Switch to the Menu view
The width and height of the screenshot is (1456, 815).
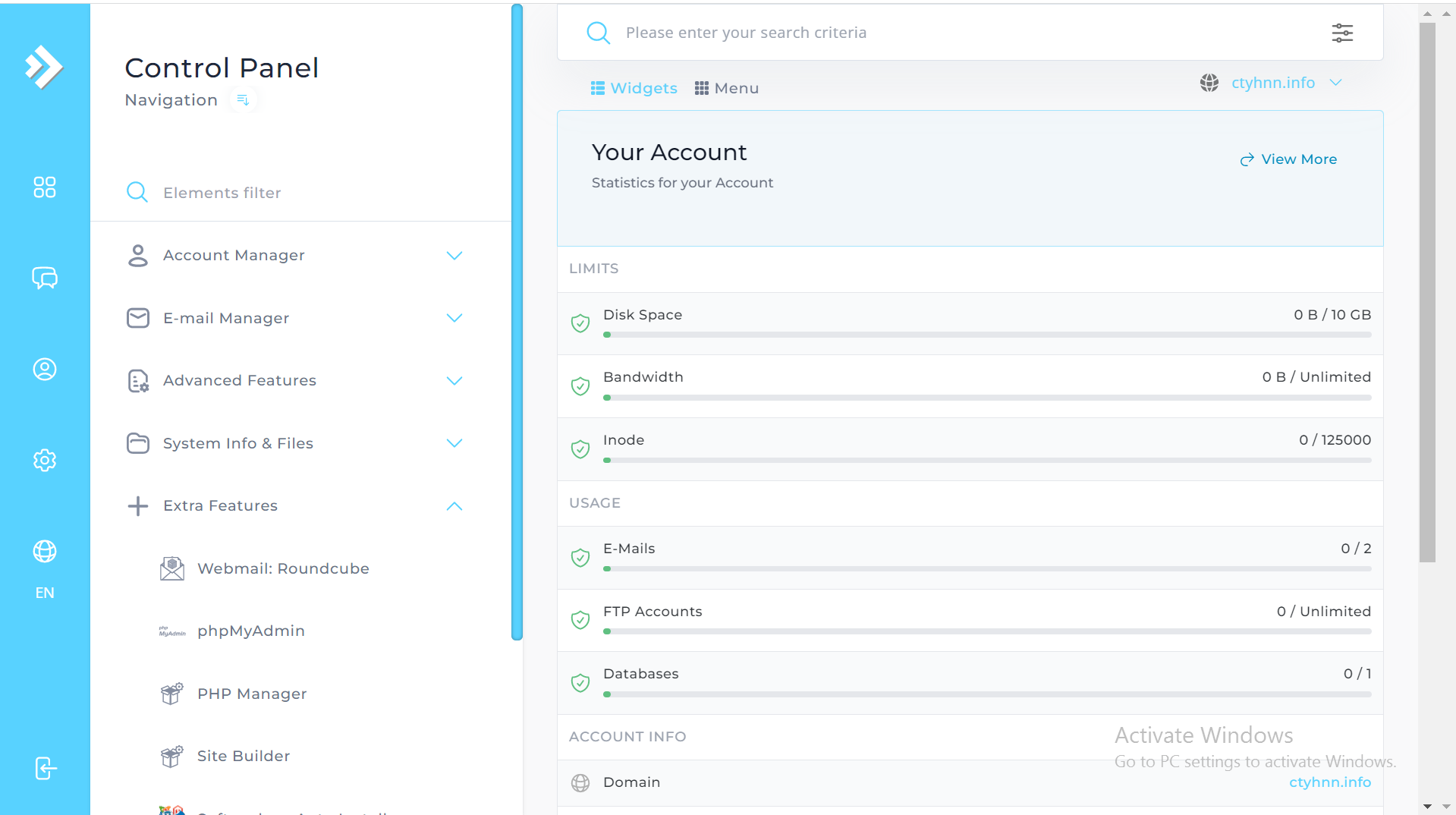click(x=727, y=88)
